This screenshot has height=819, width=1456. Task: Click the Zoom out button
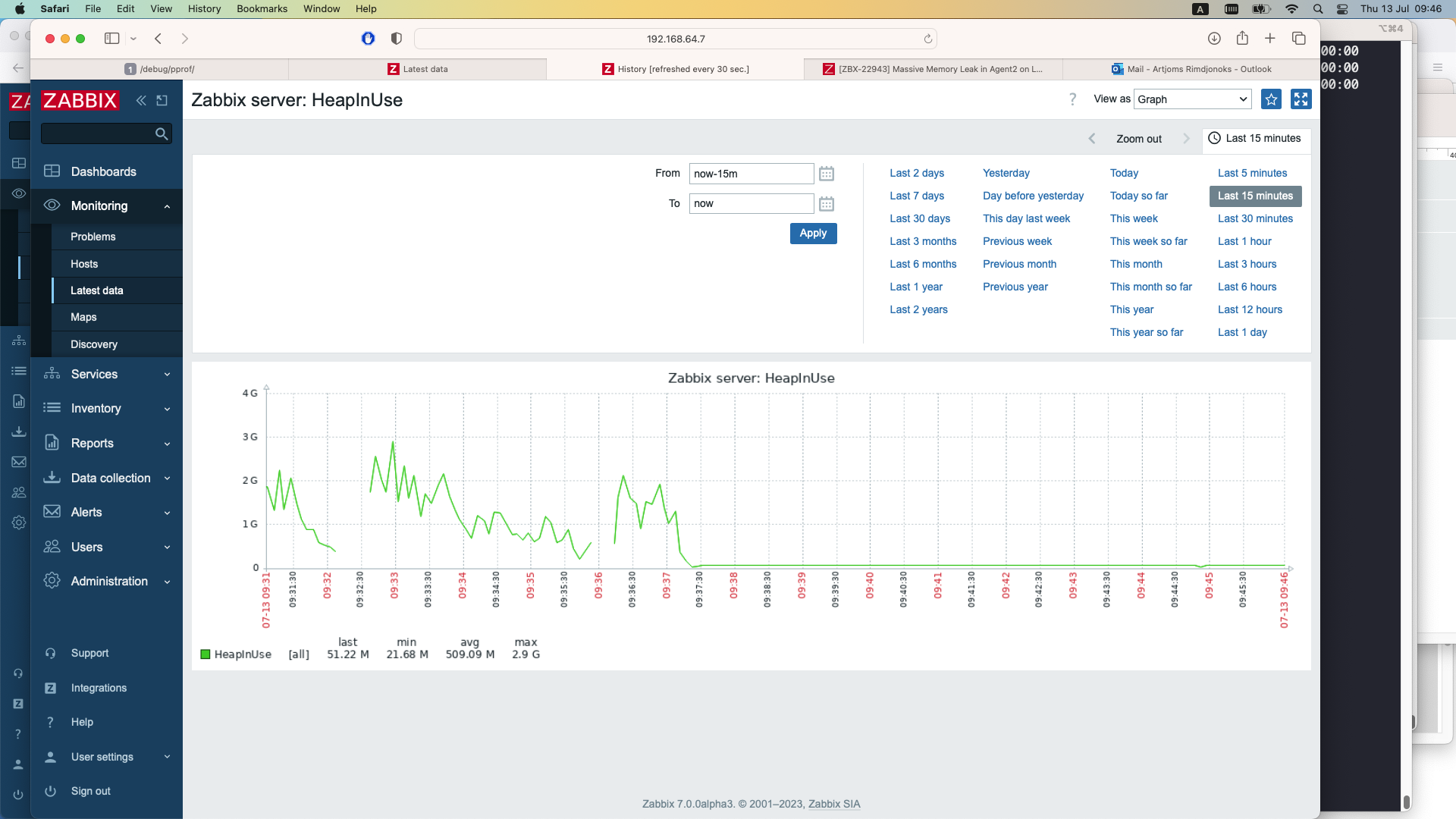point(1138,139)
